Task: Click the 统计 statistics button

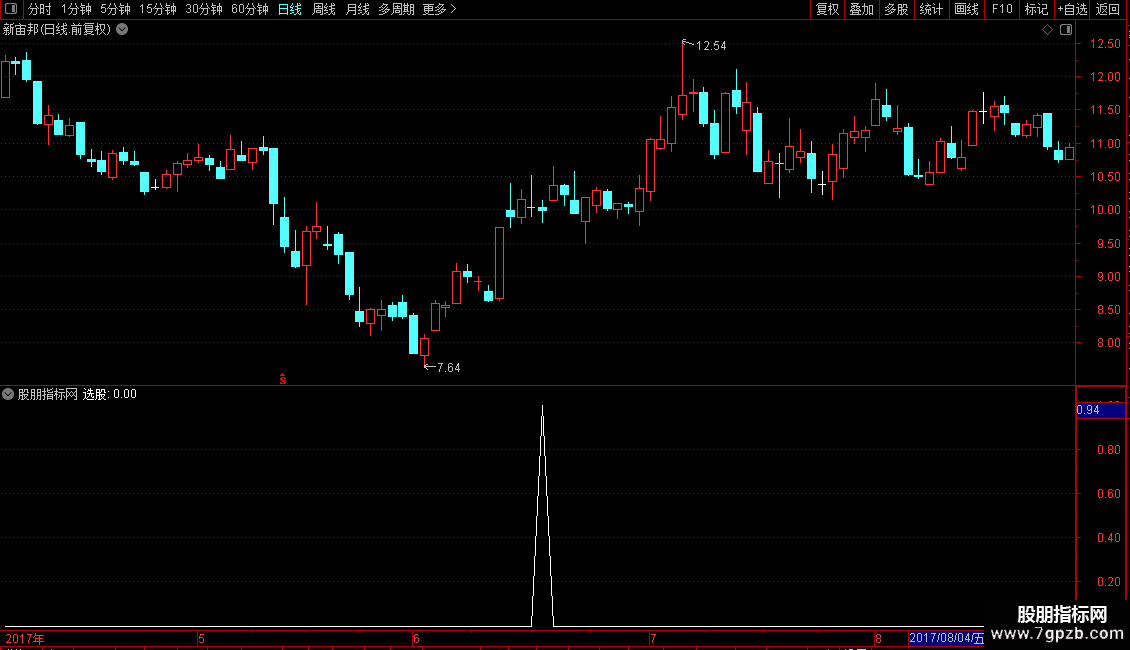Action: pyautogui.click(x=930, y=9)
